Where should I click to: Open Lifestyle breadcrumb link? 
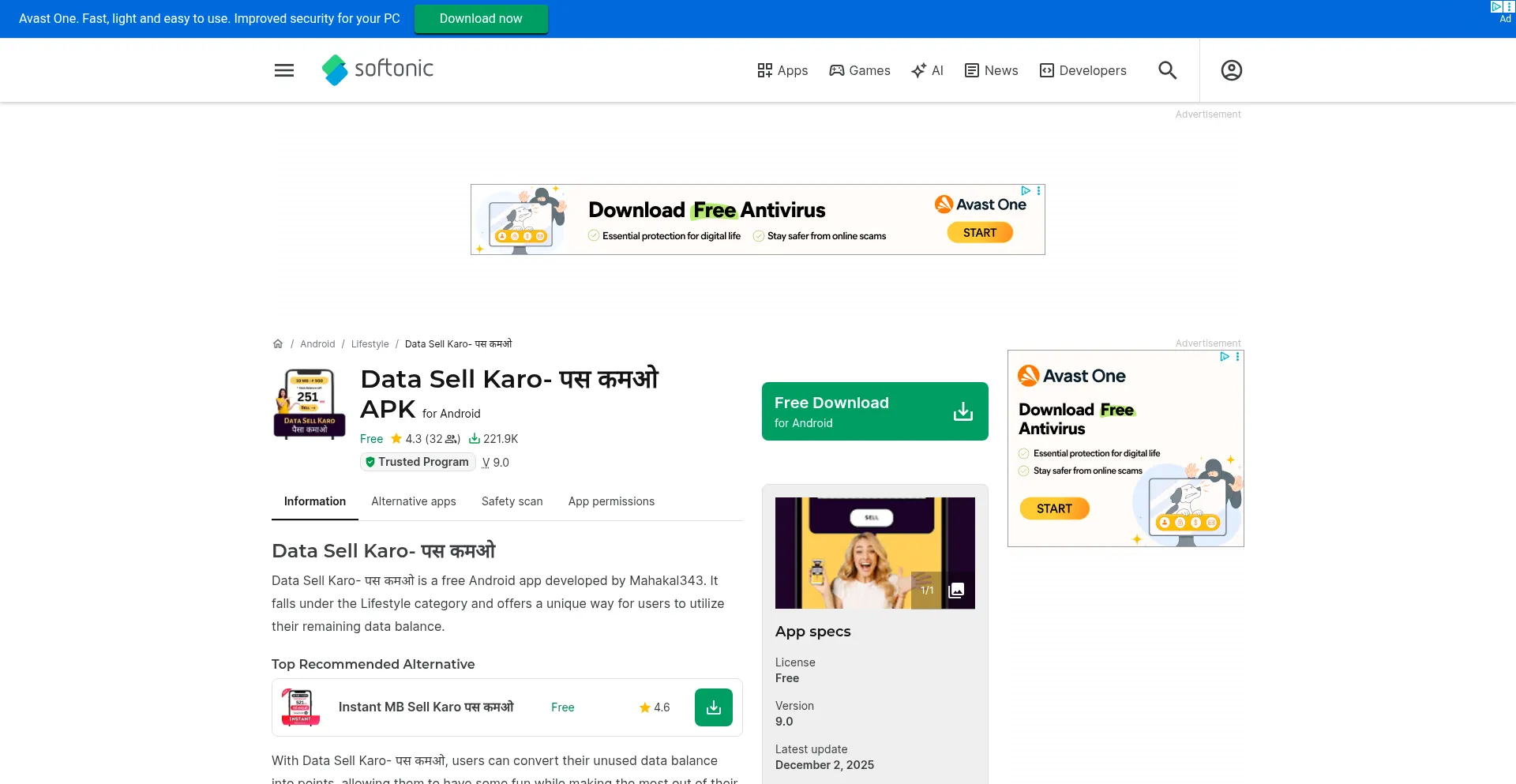(x=370, y=344)
